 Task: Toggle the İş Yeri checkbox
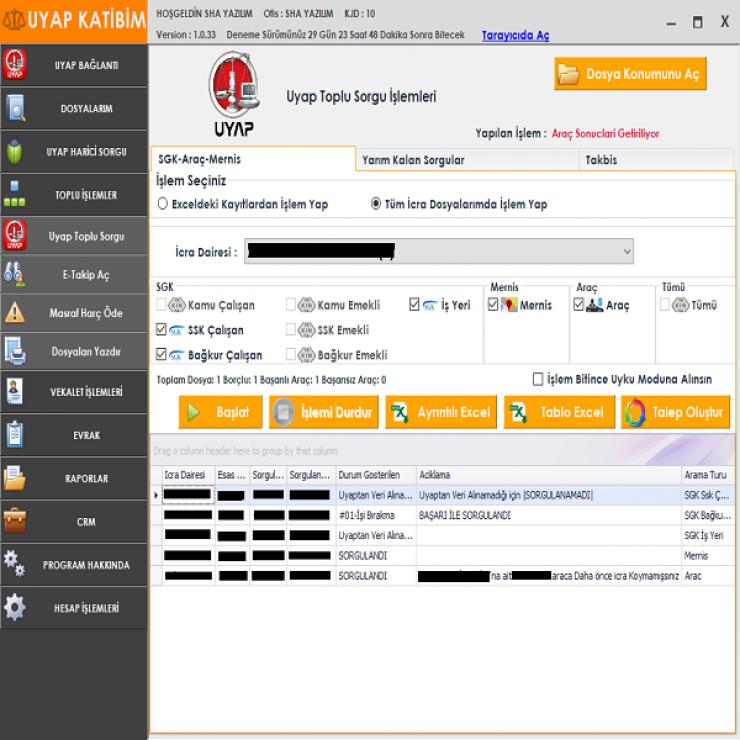[x=414, y=304]
